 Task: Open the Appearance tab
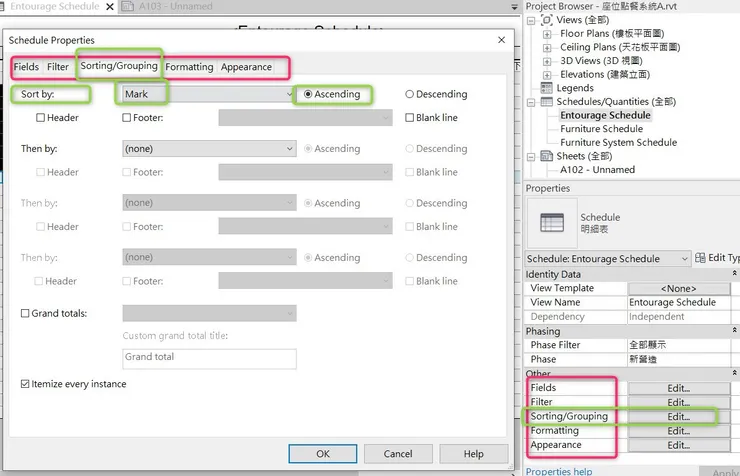246,67
